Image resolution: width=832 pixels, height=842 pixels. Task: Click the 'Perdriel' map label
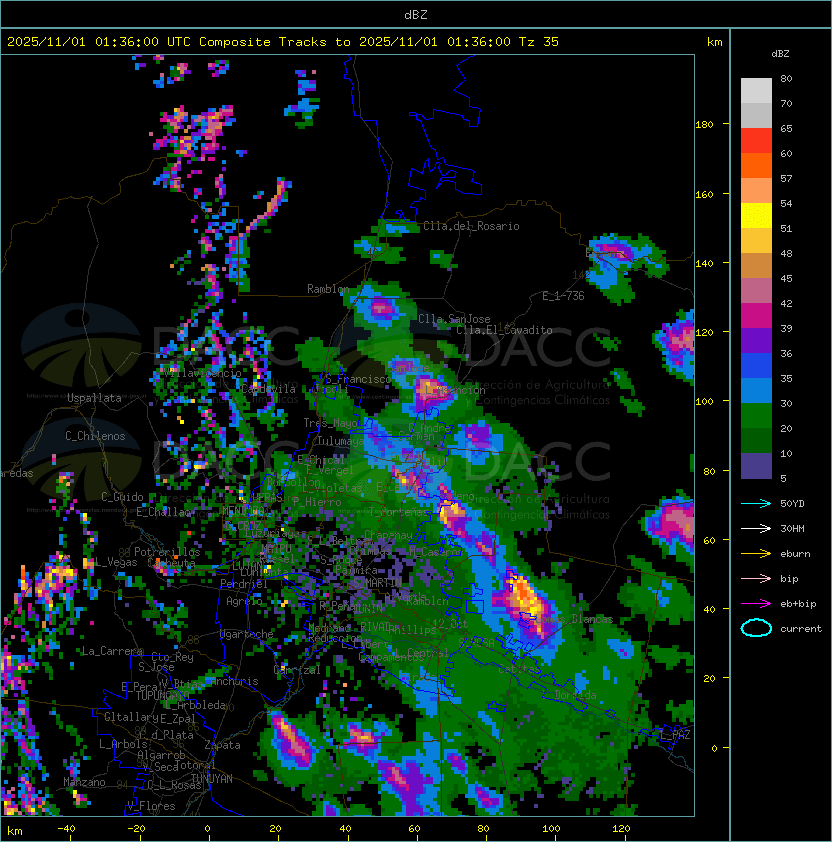tap(244, 584)
